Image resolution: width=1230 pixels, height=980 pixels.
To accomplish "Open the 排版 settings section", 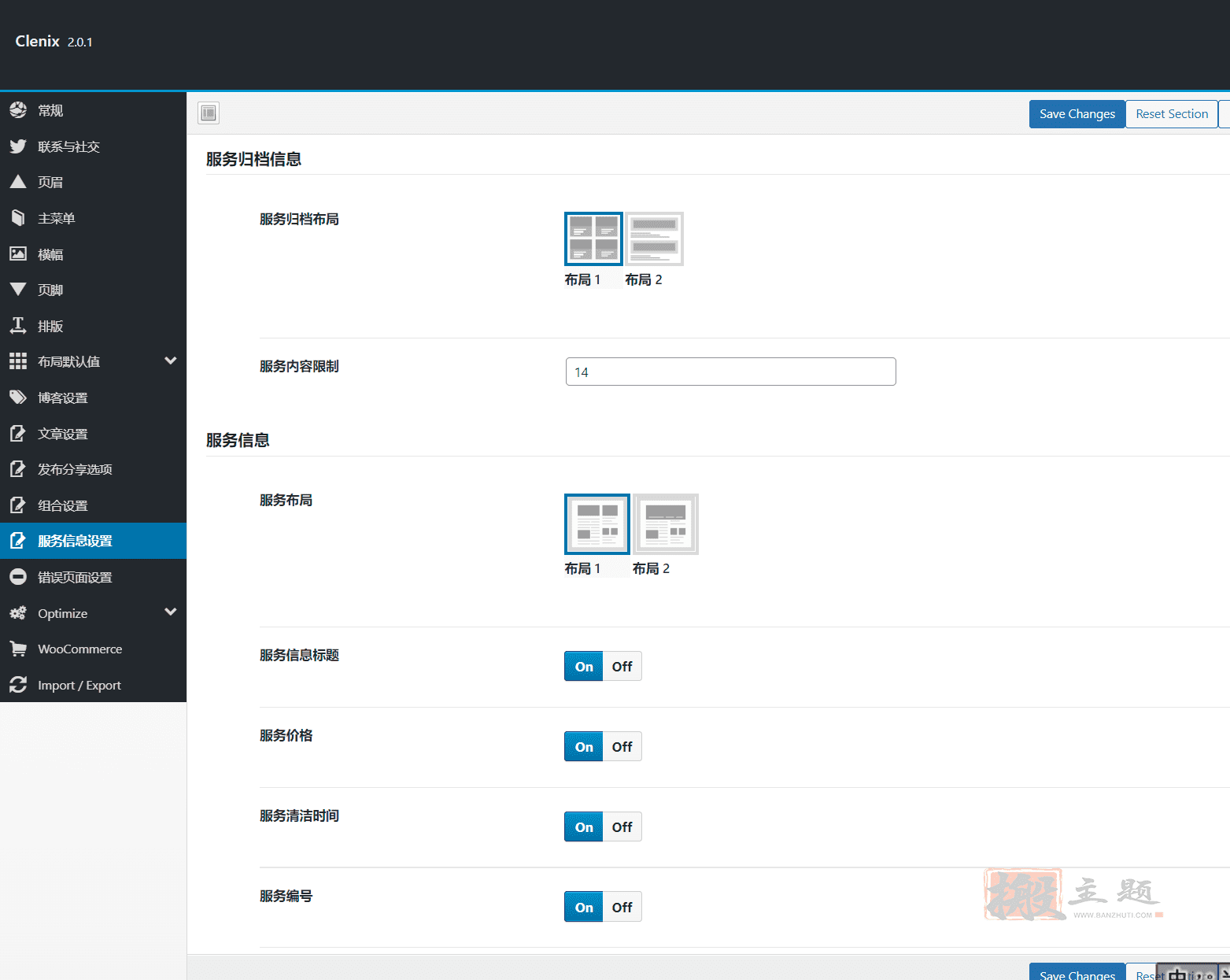I will click(93, 325).
